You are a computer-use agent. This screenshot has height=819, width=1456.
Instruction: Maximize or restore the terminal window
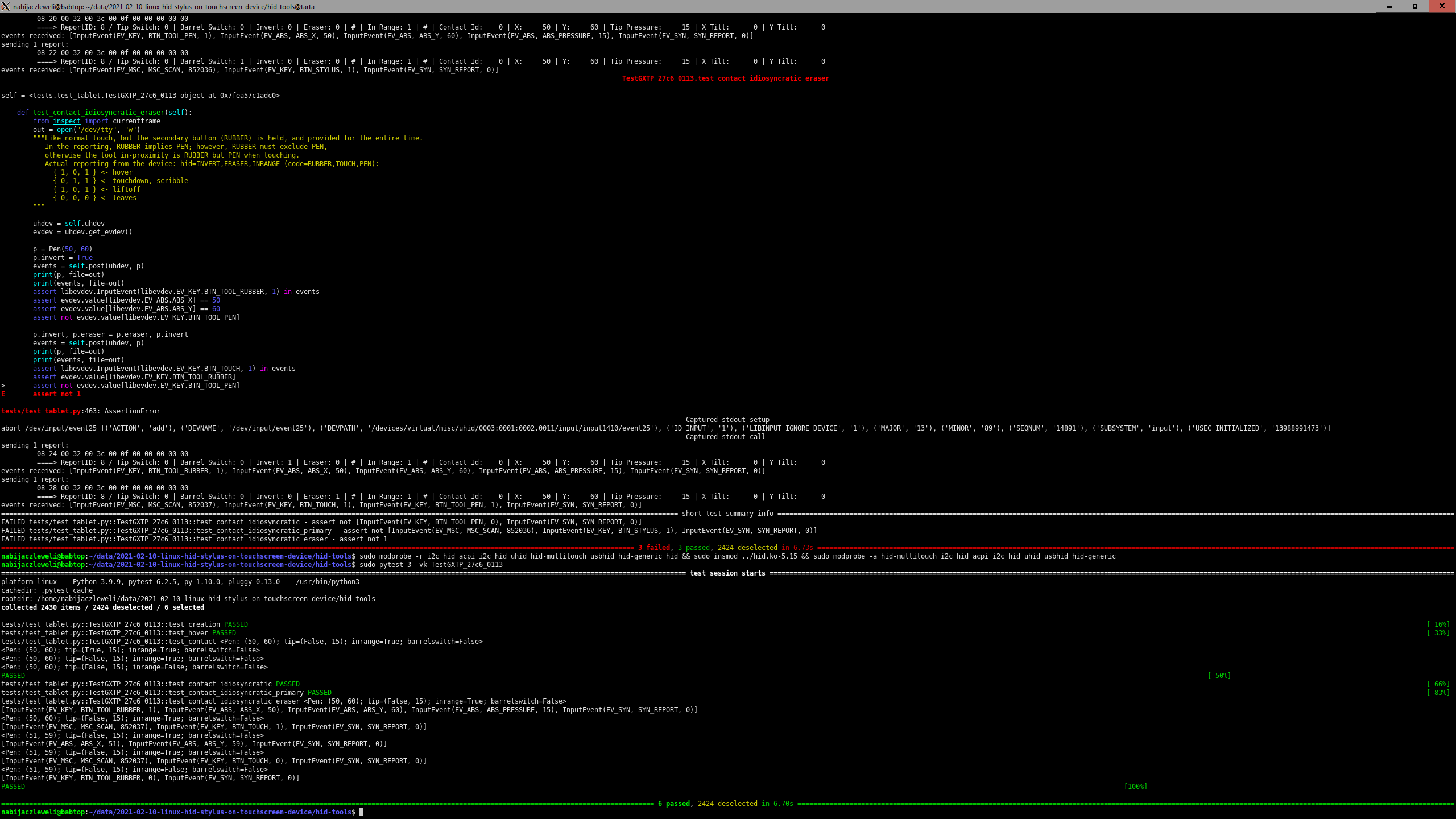coord(1415,6)
